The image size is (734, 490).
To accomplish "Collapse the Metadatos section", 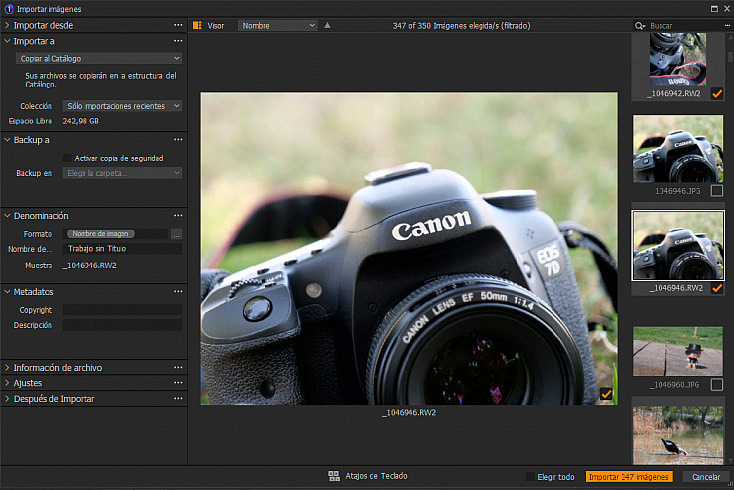I will pos(7,292).
